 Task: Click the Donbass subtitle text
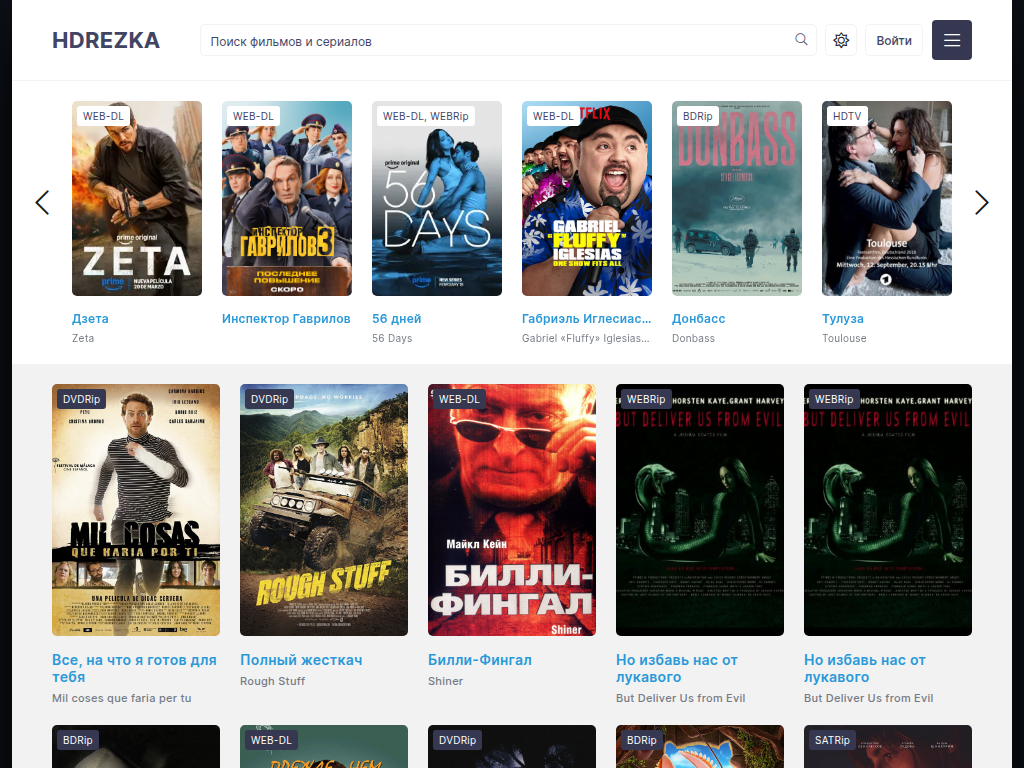tap(694, 338)
